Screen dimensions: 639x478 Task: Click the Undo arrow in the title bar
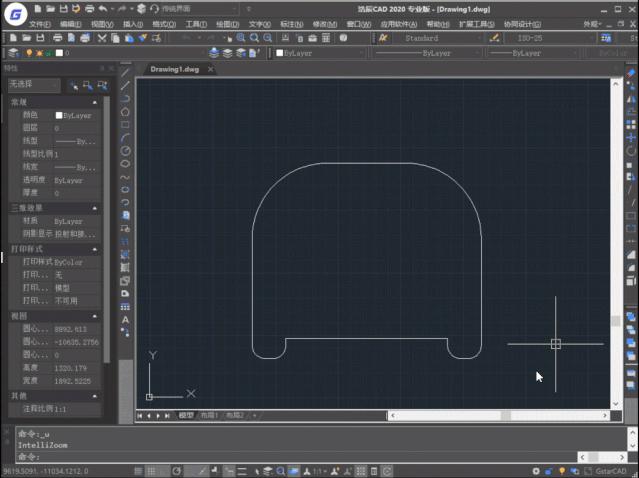click(x=101, y=8)
